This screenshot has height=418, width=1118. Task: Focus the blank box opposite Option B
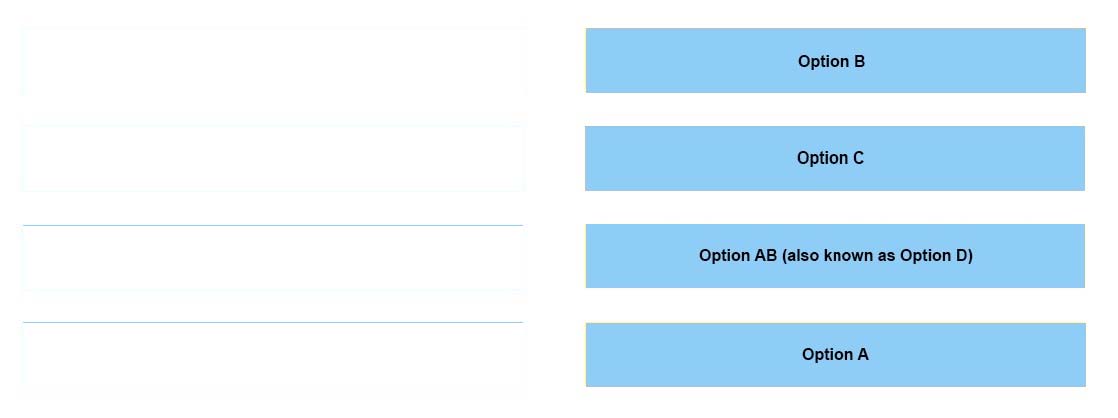(x=273, y=62)
